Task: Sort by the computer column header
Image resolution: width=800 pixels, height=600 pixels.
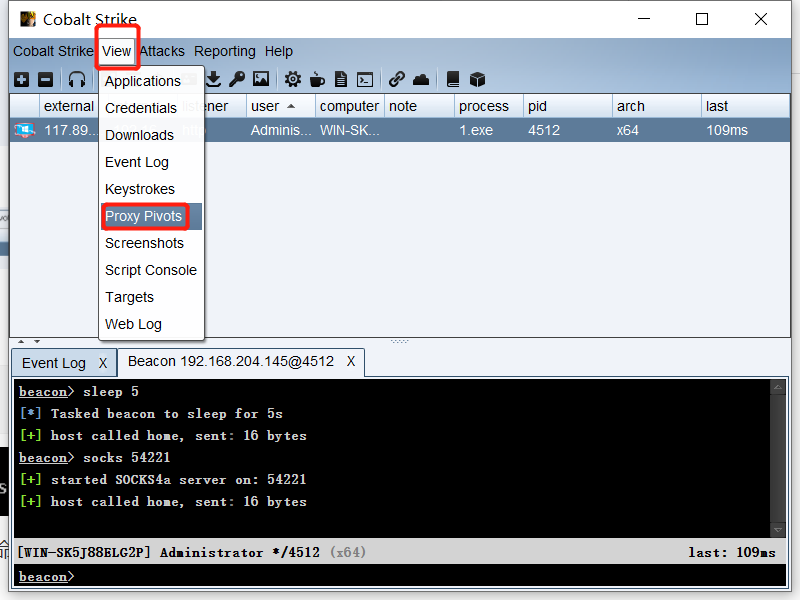Action: click(x=349, y=106)
